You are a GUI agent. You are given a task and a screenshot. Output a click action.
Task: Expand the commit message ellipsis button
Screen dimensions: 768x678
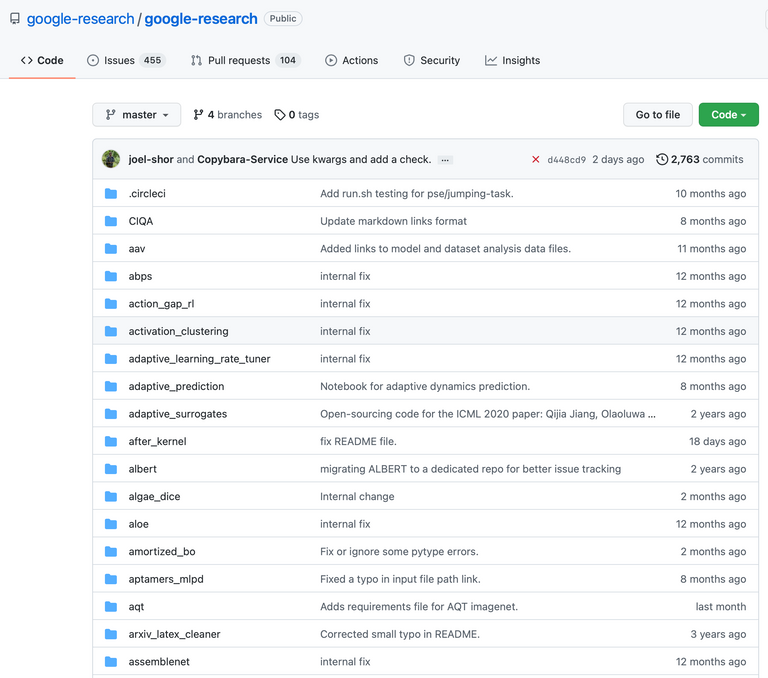click(445, 160)
